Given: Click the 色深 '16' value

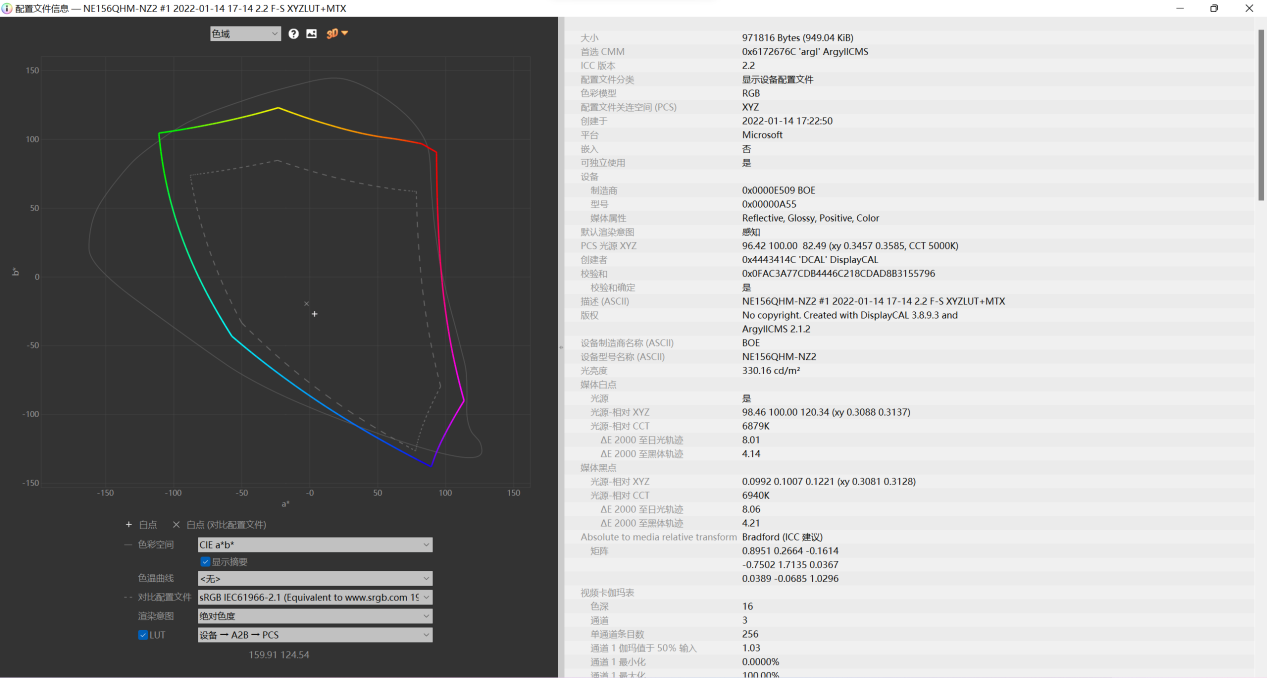Looking at the screenshot, I should tap(747, 606).
